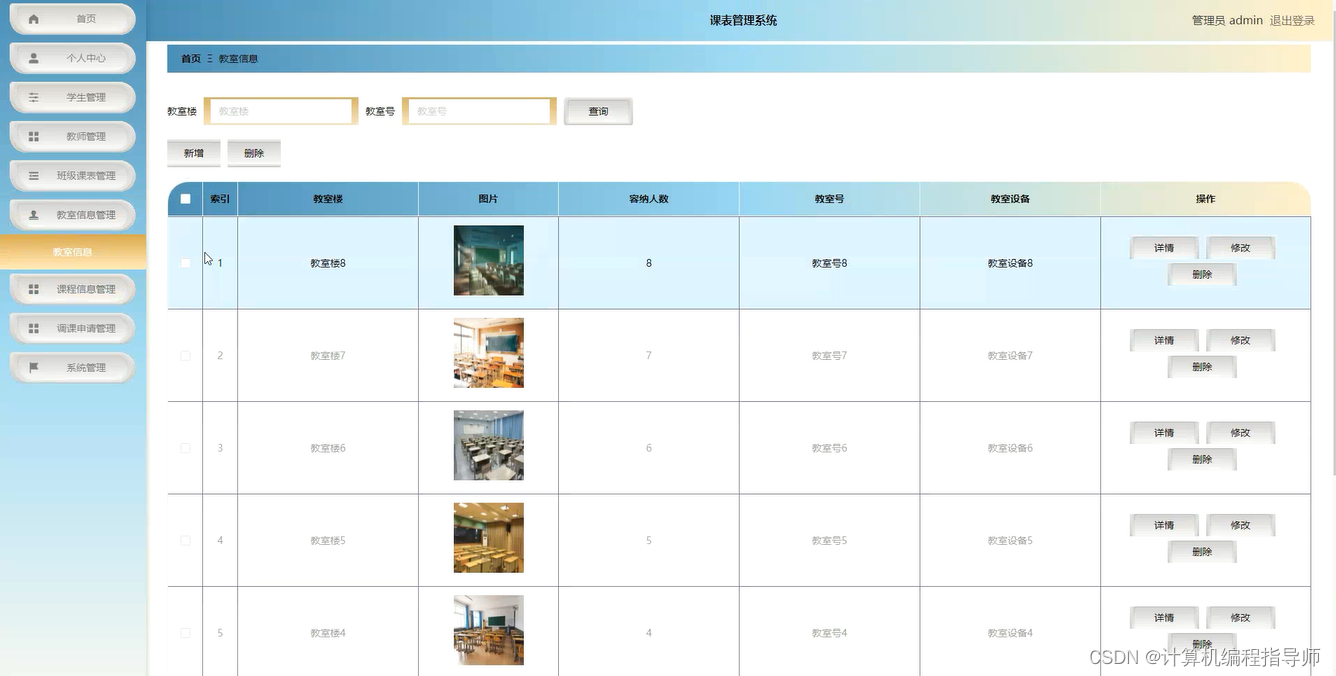Open 详情 for 教室楼6 row
Image resolution: width=1336 pixels, height=676 pixels.
point(1164,433)
